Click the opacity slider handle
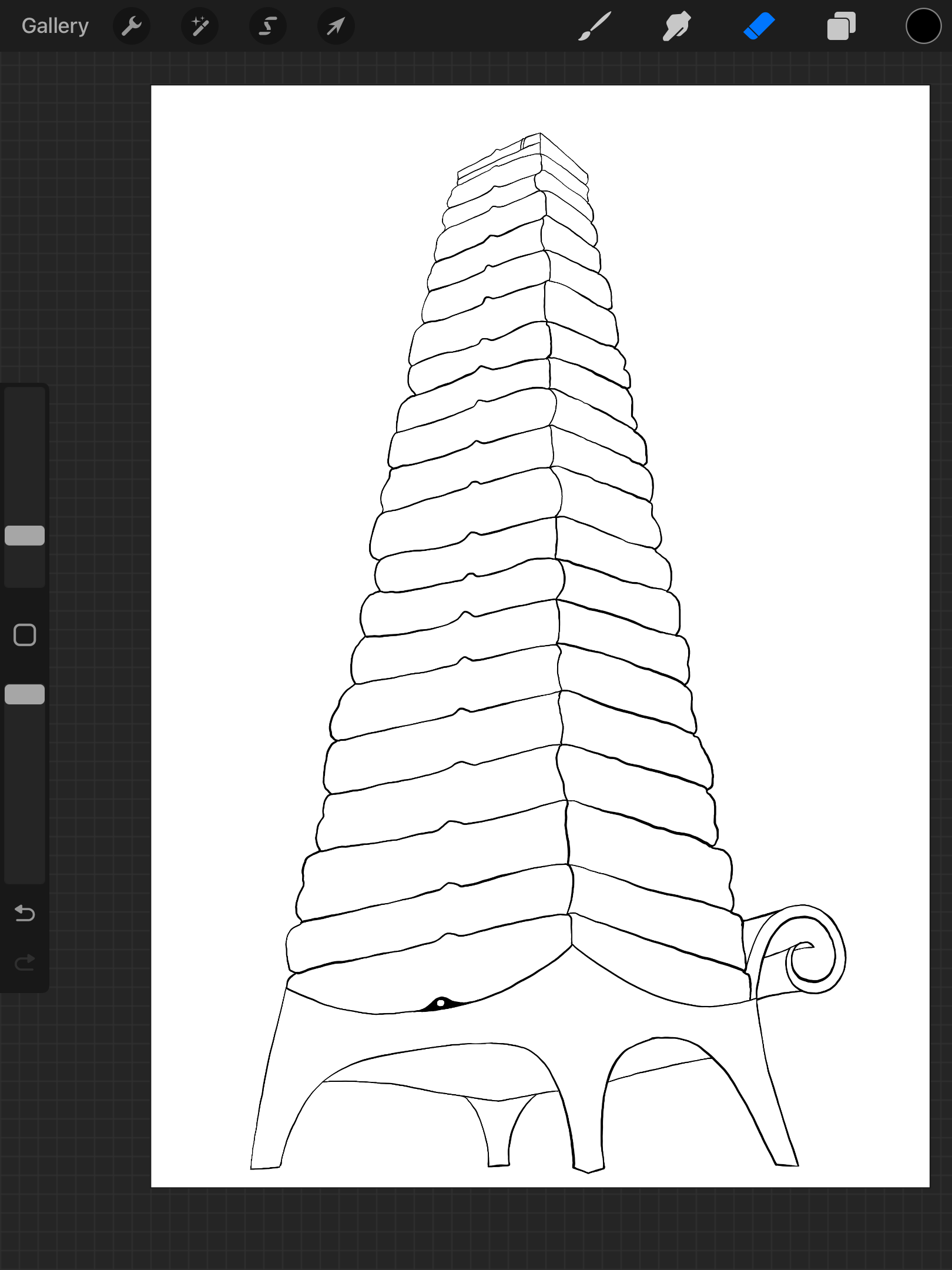This screenshot has height=1270, width=952. point(25,694)
